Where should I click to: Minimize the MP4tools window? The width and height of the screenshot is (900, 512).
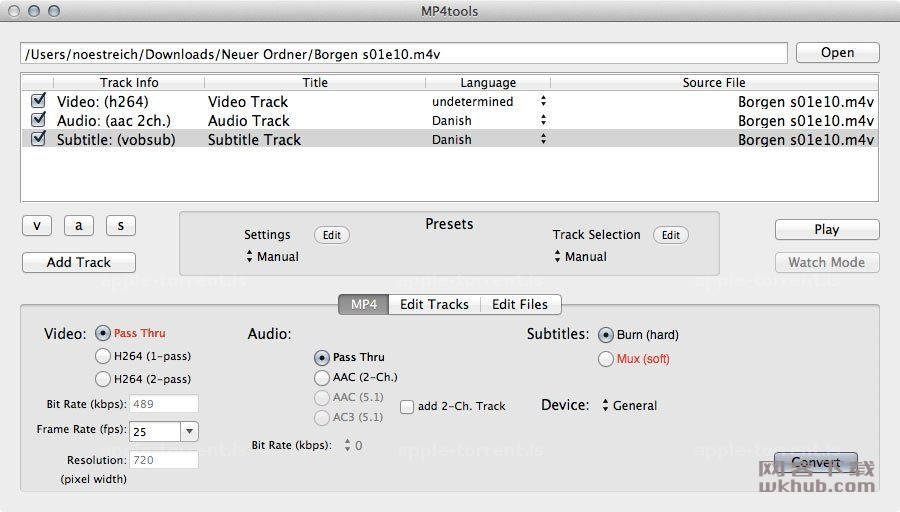[x=34, y=11]
